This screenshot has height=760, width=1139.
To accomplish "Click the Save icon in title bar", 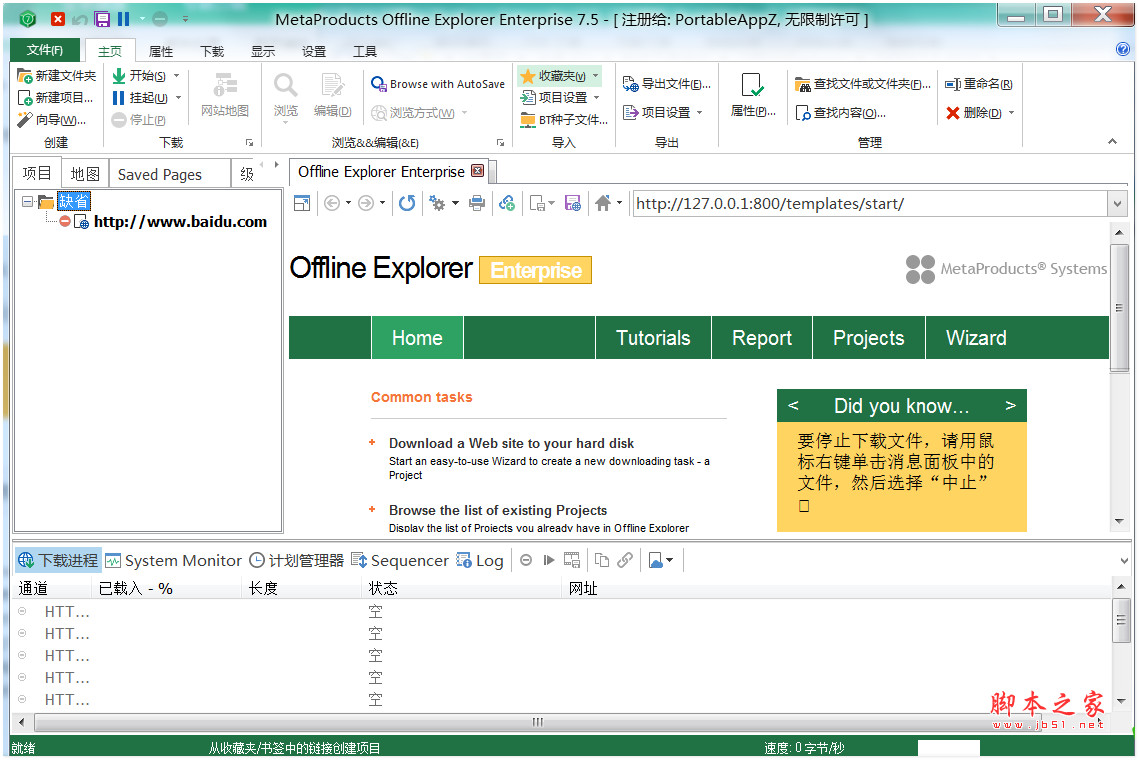I will coord(102,19).
